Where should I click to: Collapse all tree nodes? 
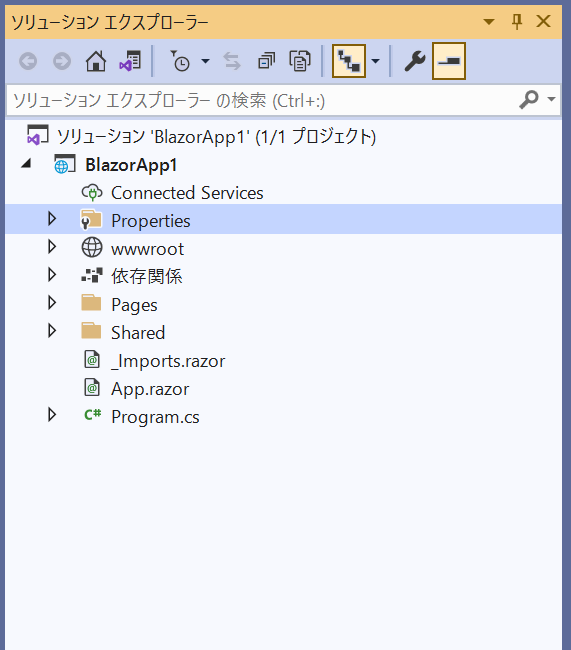pos(266,61)
